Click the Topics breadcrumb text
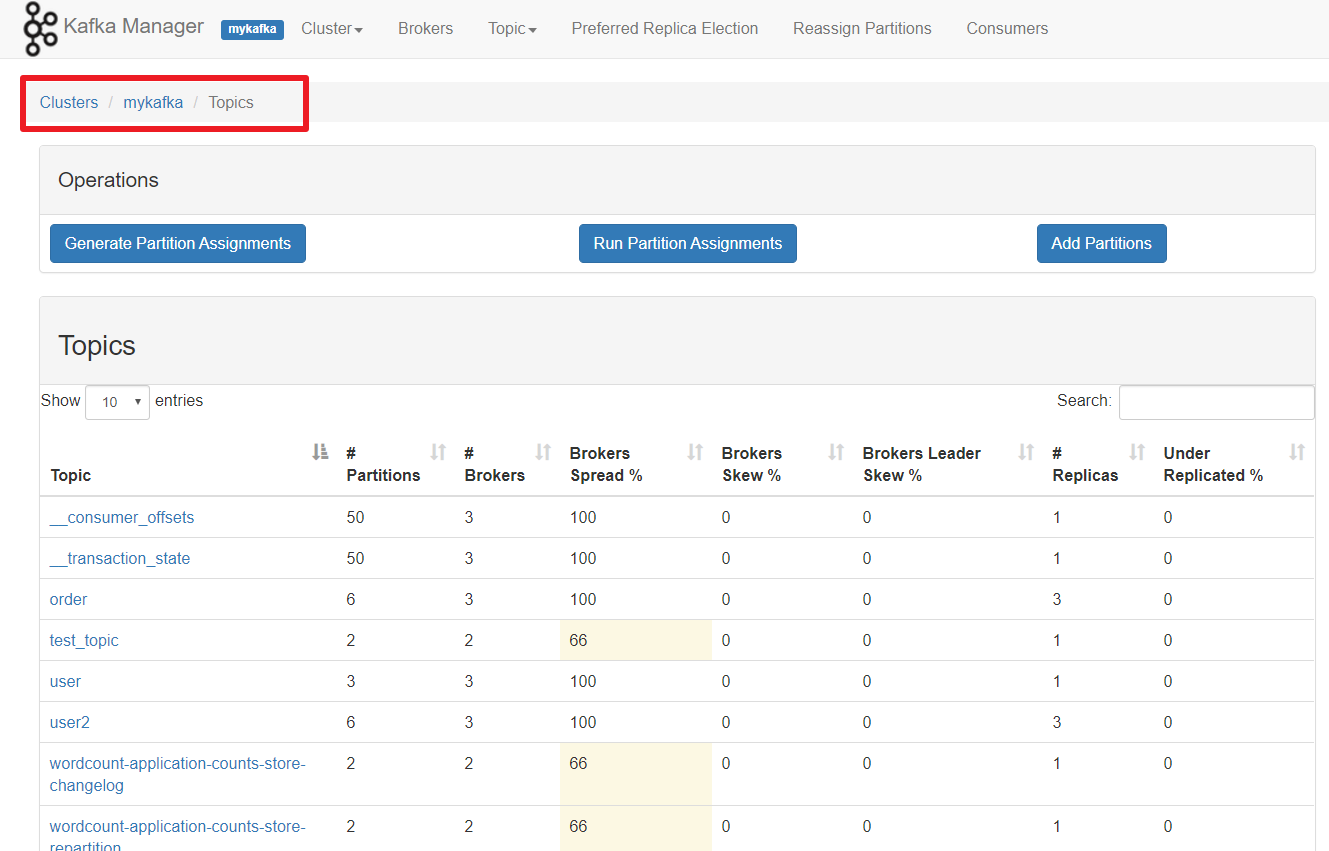The width and height of the screenshot is (1329, 851). (x=231, y=102)
